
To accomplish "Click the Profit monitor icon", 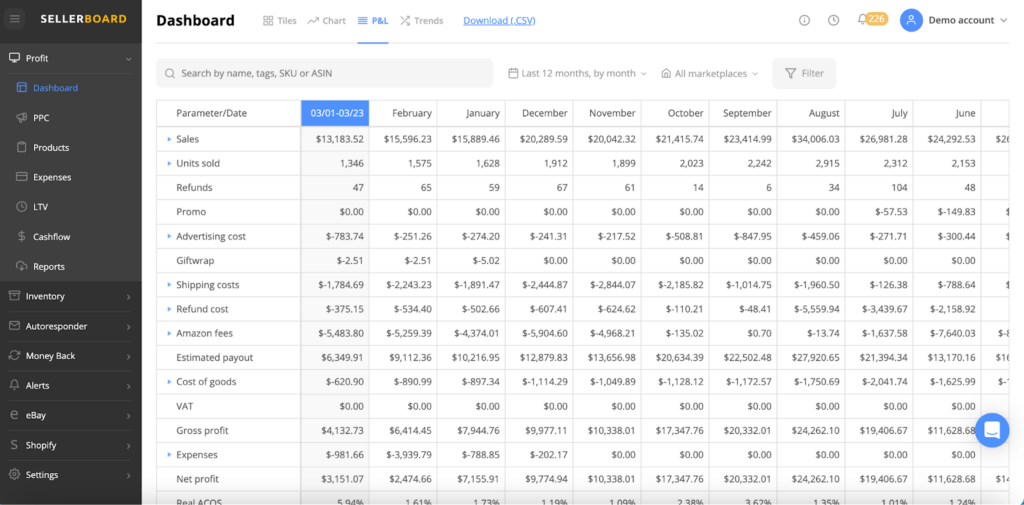I will 14,58.
